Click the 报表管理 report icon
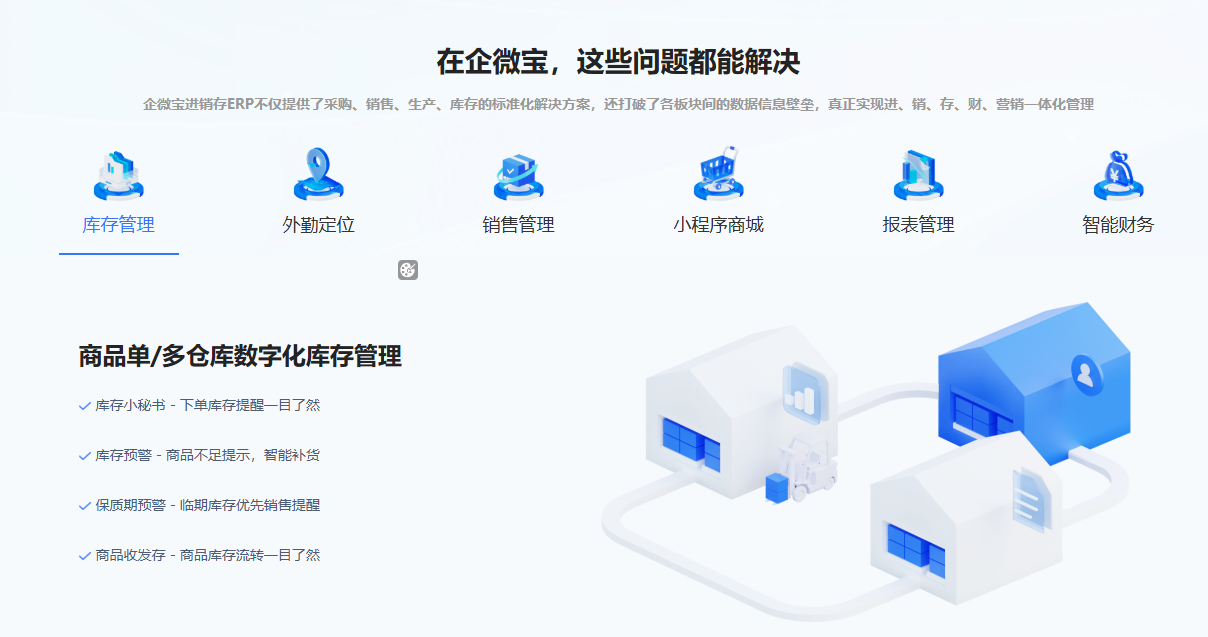 tap(919, 175)
